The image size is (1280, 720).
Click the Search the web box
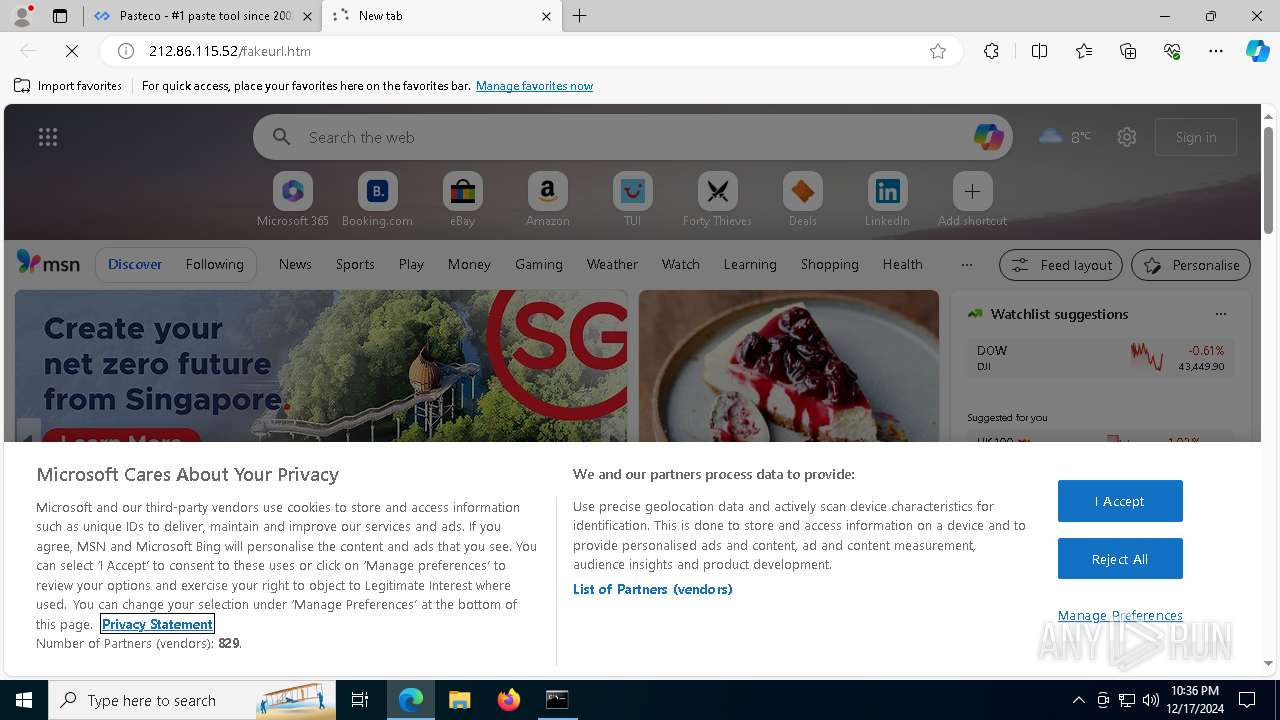pyautogui.click(x=630, y=137)
